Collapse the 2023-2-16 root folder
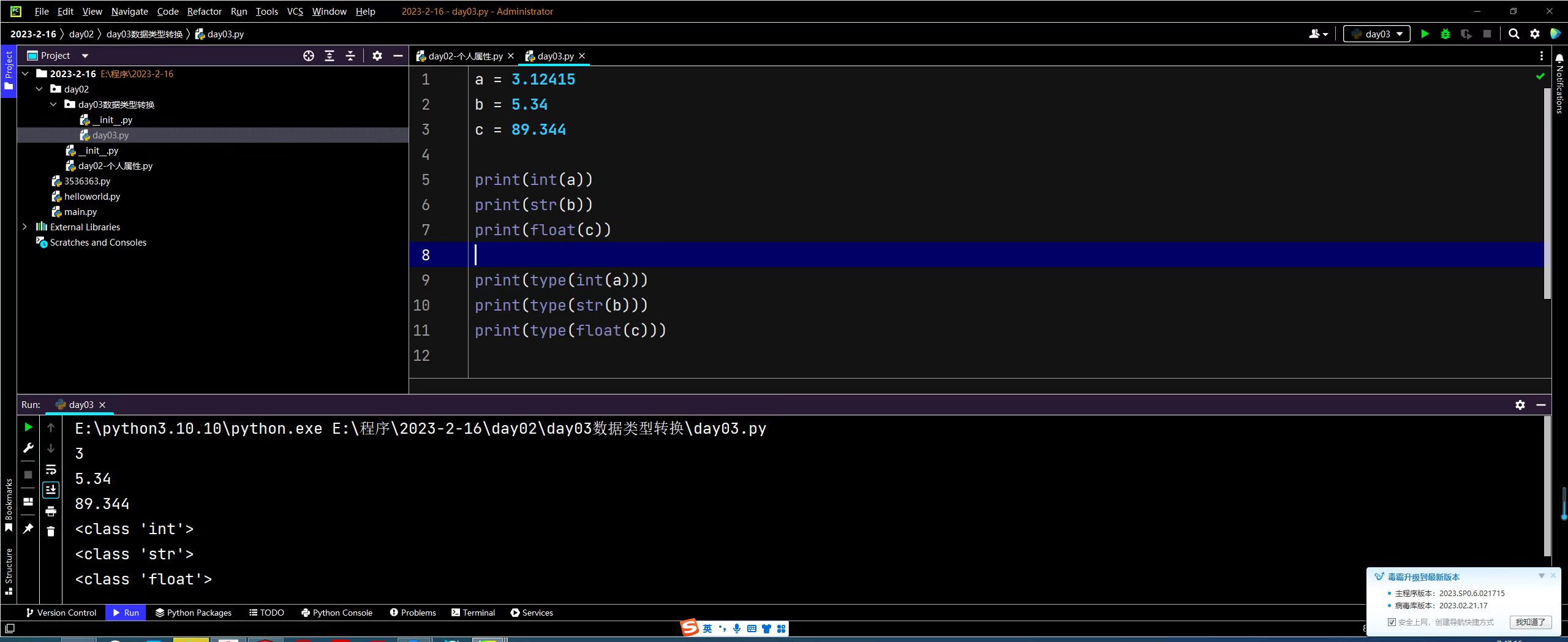This screenshot has width=1568, height=642. click(x=25, y=74)
